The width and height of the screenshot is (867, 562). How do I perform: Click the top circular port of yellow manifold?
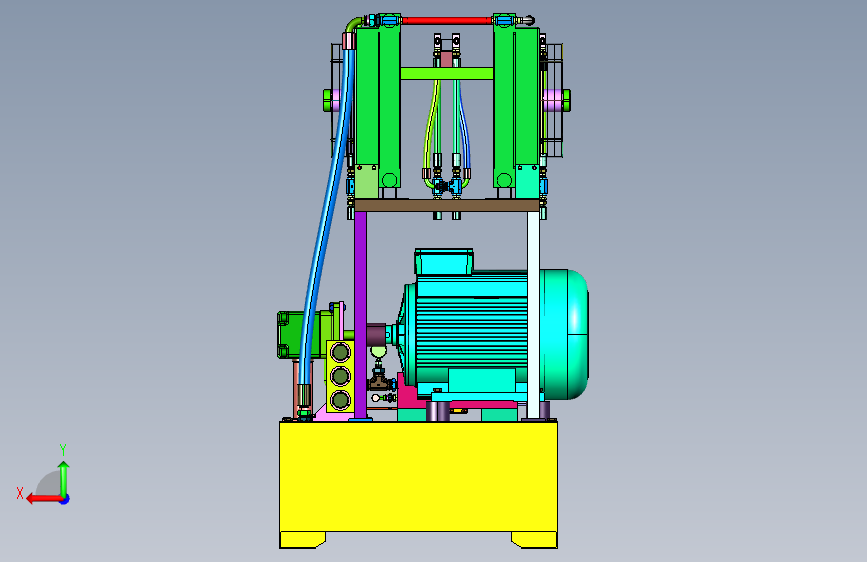pyautogui.click(x=340, y=352)
